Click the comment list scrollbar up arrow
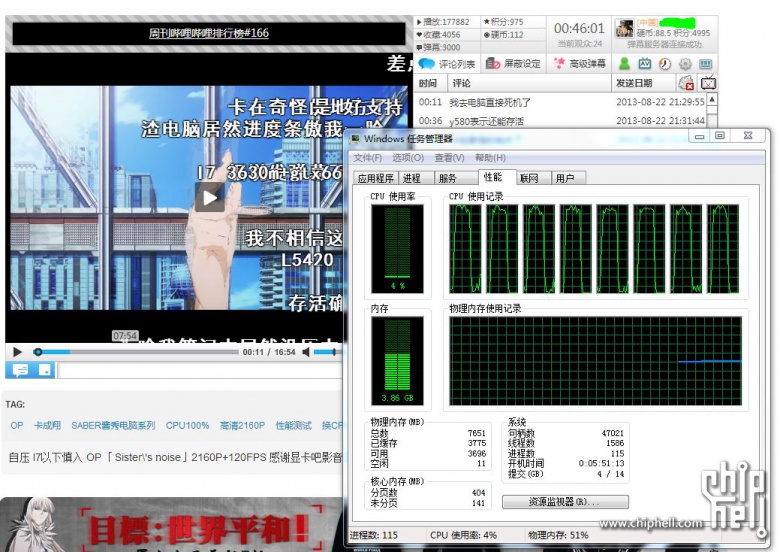Viewport: 780px width, 552px height. click(x=712, y=99)
